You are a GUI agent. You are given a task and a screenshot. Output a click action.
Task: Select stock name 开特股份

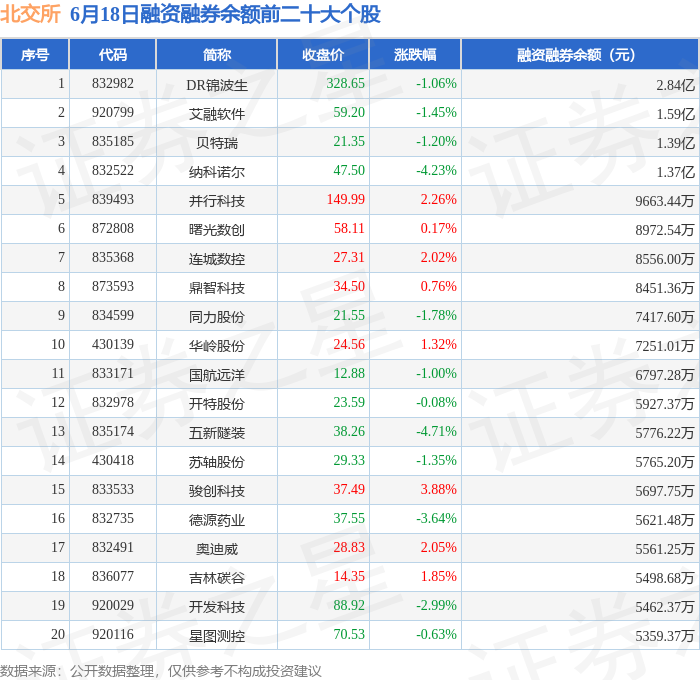[217, 404]
